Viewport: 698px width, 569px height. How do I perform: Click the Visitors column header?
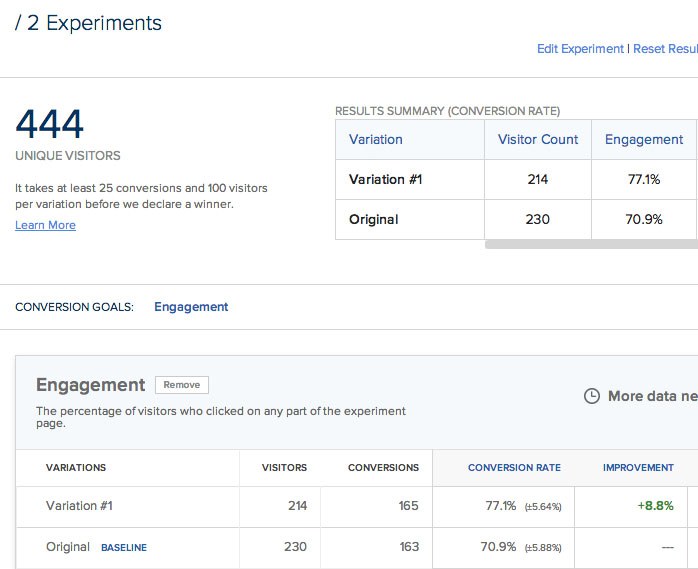[284, 467]
